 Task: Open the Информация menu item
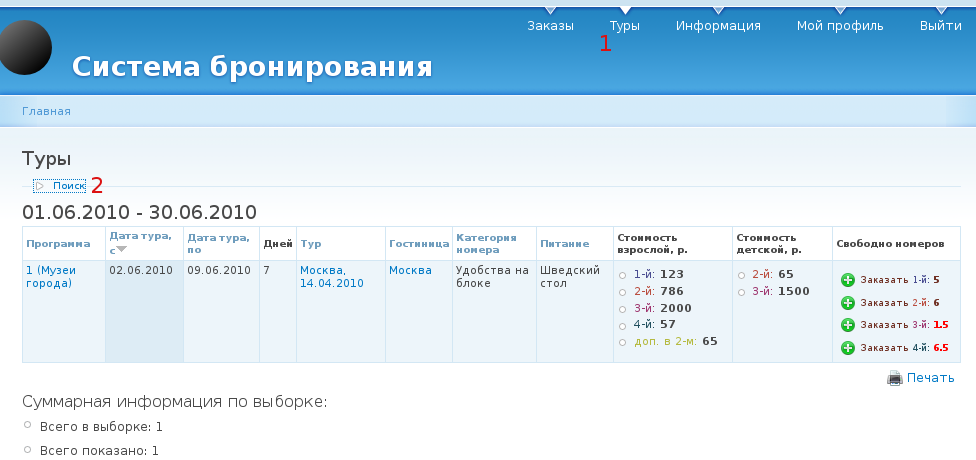[x=718, y=26]
